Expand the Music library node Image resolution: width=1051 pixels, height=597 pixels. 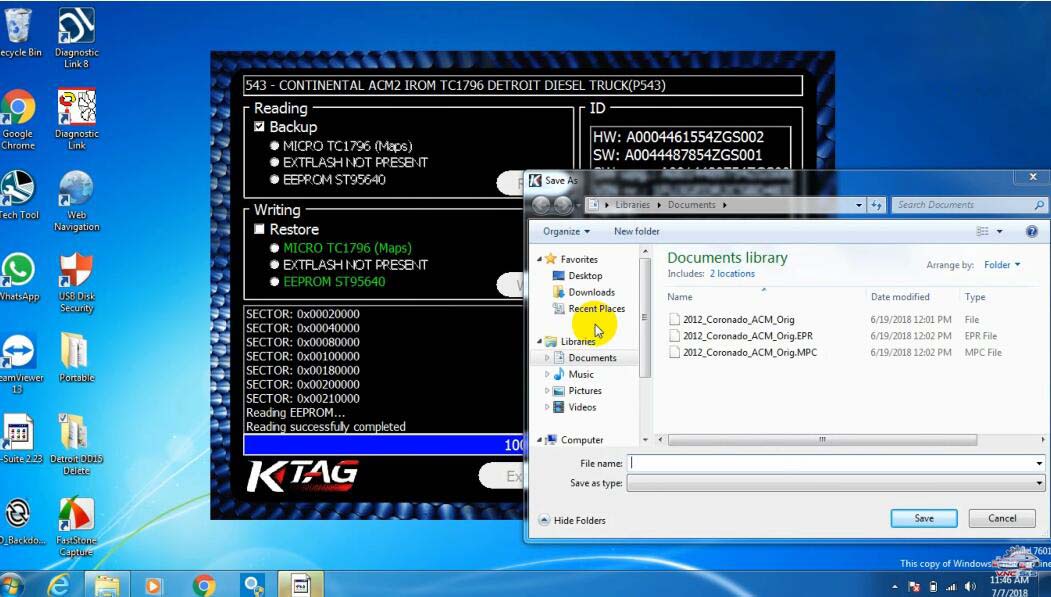pos(547,375)
